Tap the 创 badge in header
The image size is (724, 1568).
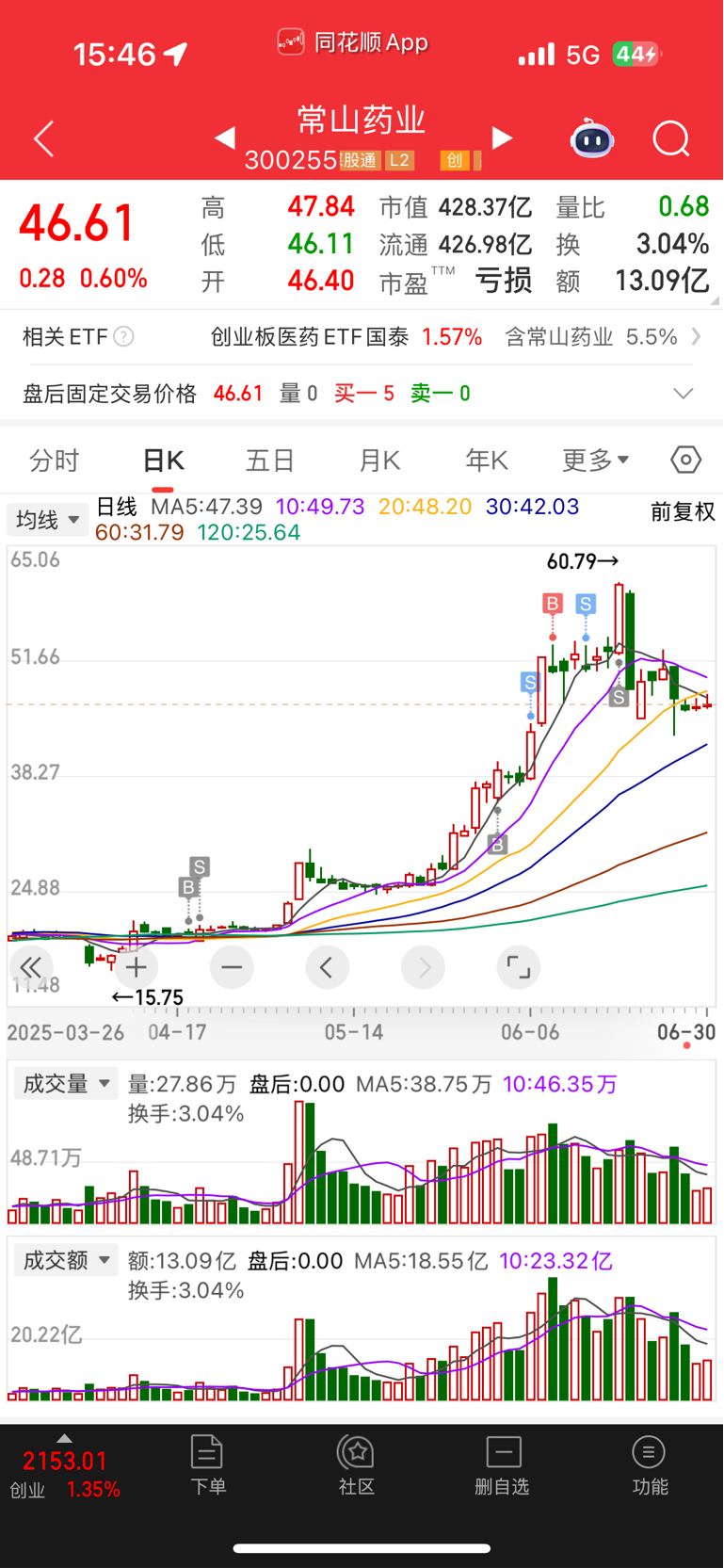point(455,160)
